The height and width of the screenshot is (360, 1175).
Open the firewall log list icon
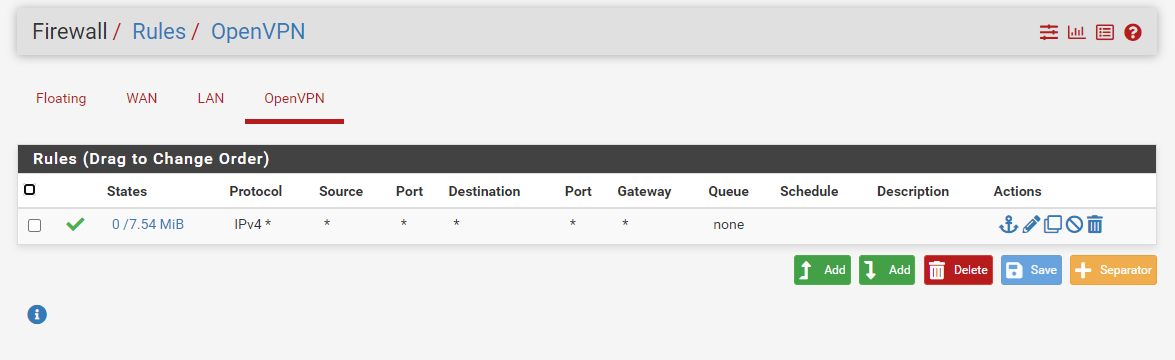1105,32
